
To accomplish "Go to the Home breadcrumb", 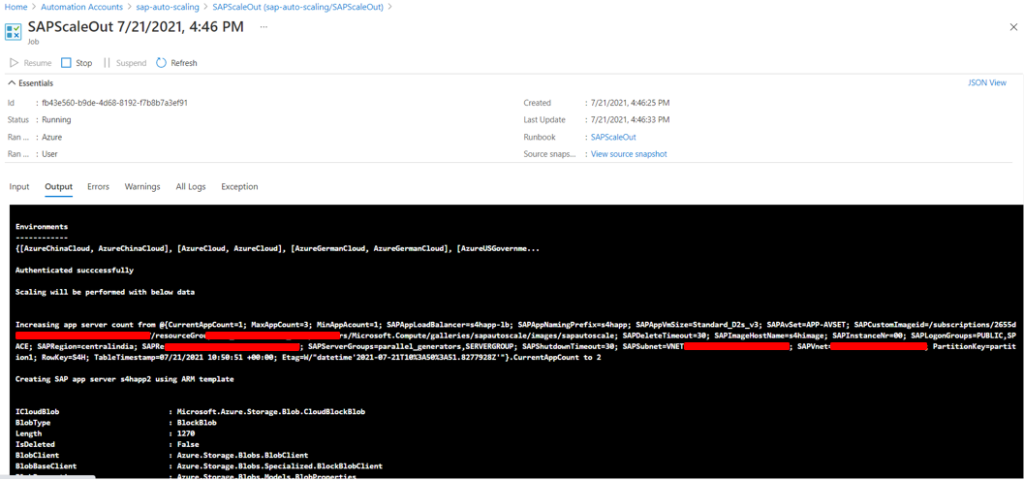I will pos(15,7).
